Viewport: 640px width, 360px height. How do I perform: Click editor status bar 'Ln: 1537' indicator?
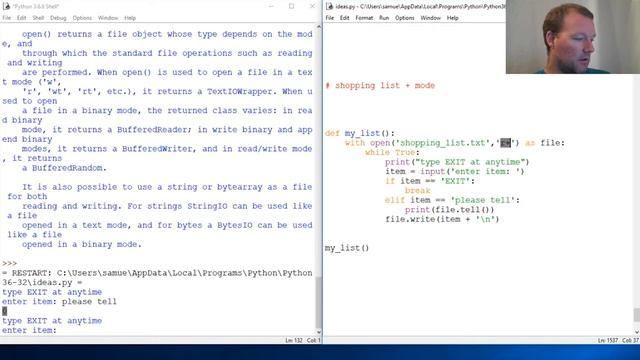click(x=608, y=340)
